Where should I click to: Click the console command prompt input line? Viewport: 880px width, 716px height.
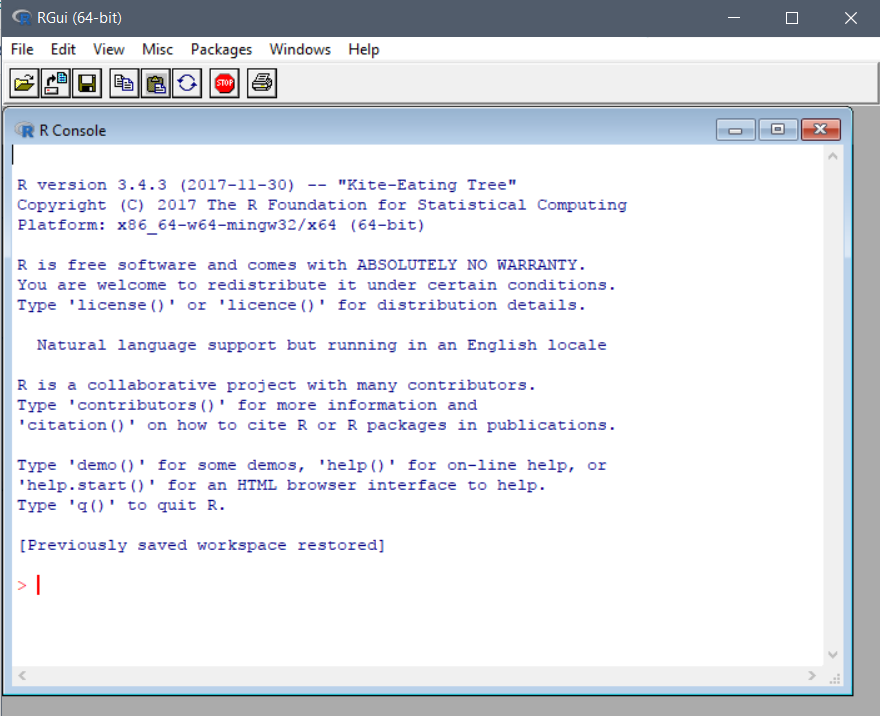(x=418, y=585)
